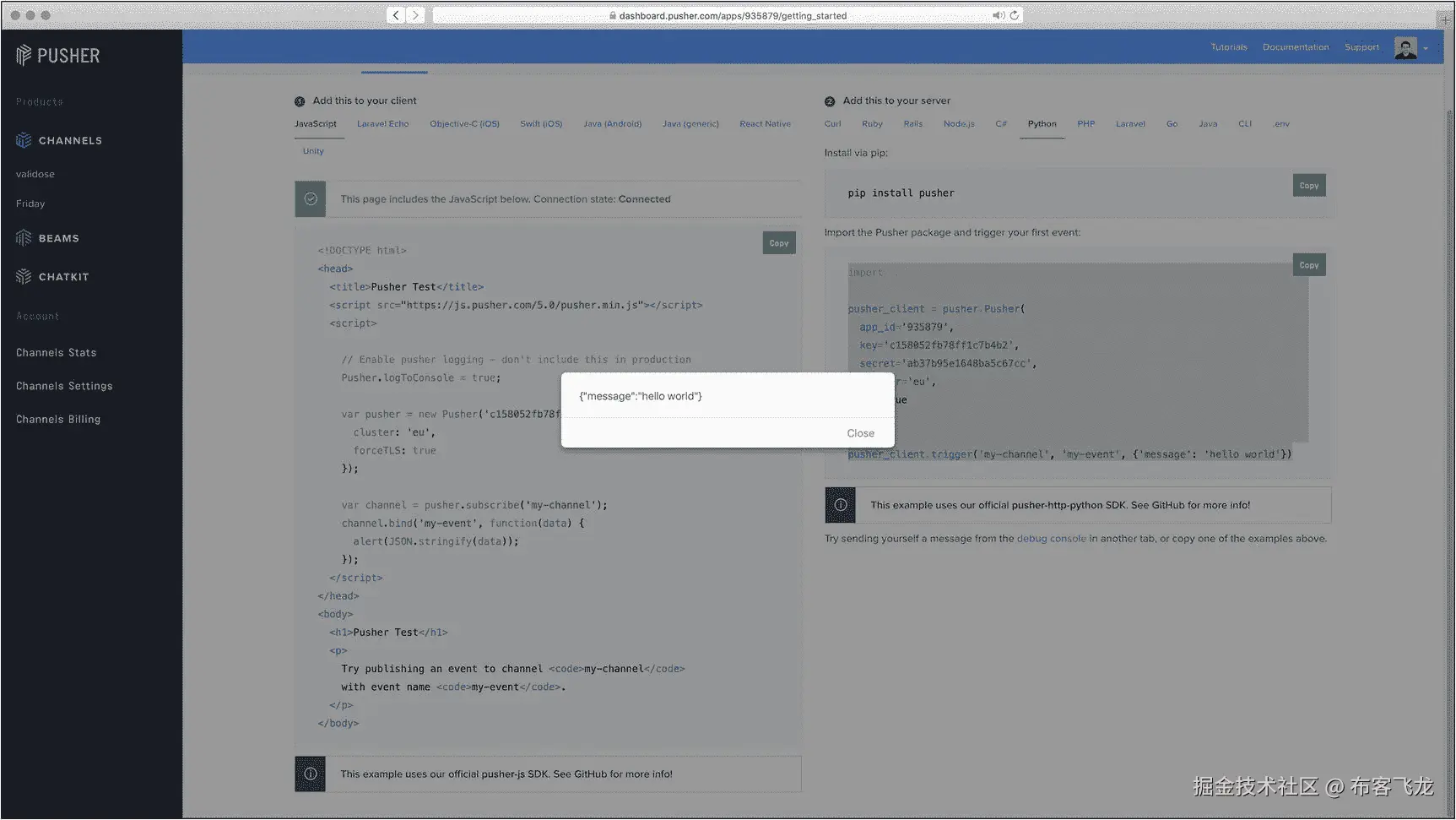Viewport: 1456px width, 820px height.
Task: Switch to Java (generic) client tab
Action: pyautogui.click(x=690, y=124)
